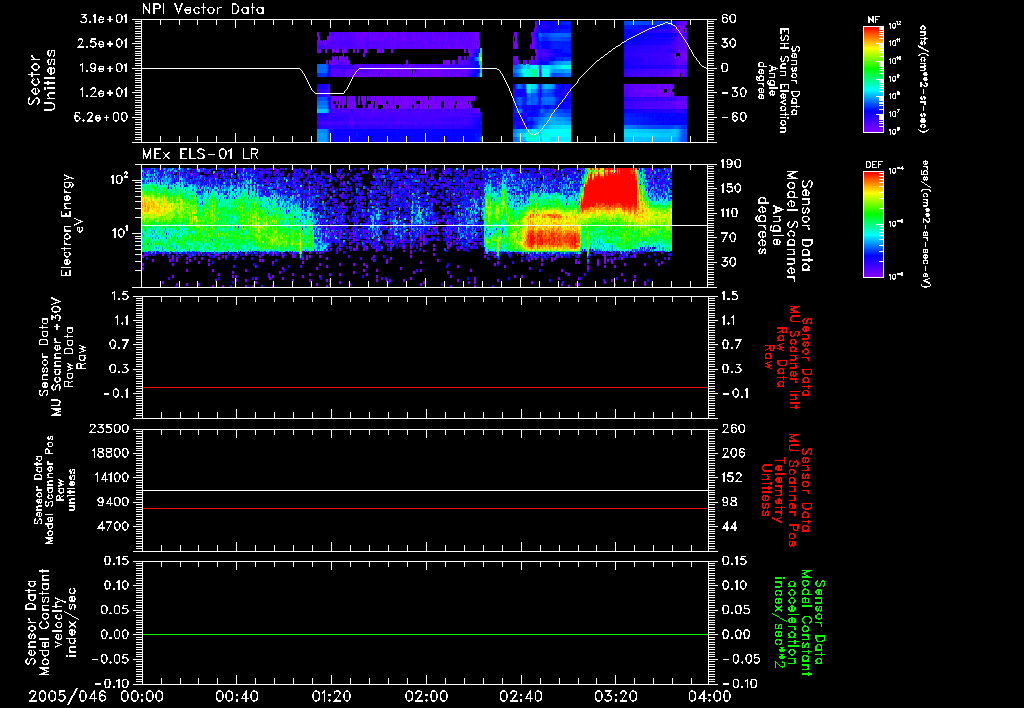Screen dimensions: 1024x708
Task: Click the '02:40' time tick label
Action: click(x=520, y=696)
